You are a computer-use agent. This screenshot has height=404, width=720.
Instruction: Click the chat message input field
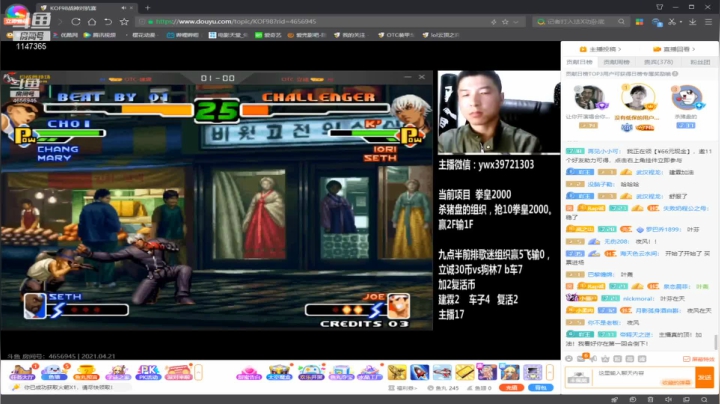click(x=645, y=378)
